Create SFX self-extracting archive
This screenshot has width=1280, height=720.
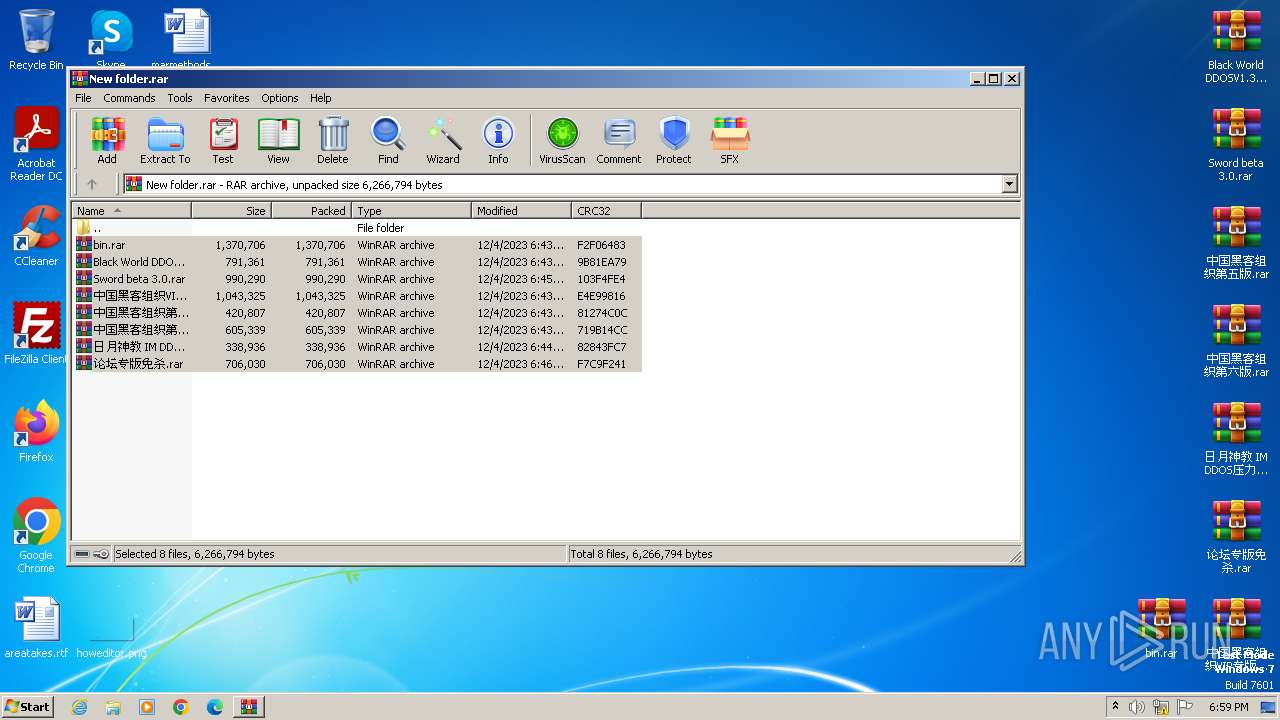tap(730, 140)
